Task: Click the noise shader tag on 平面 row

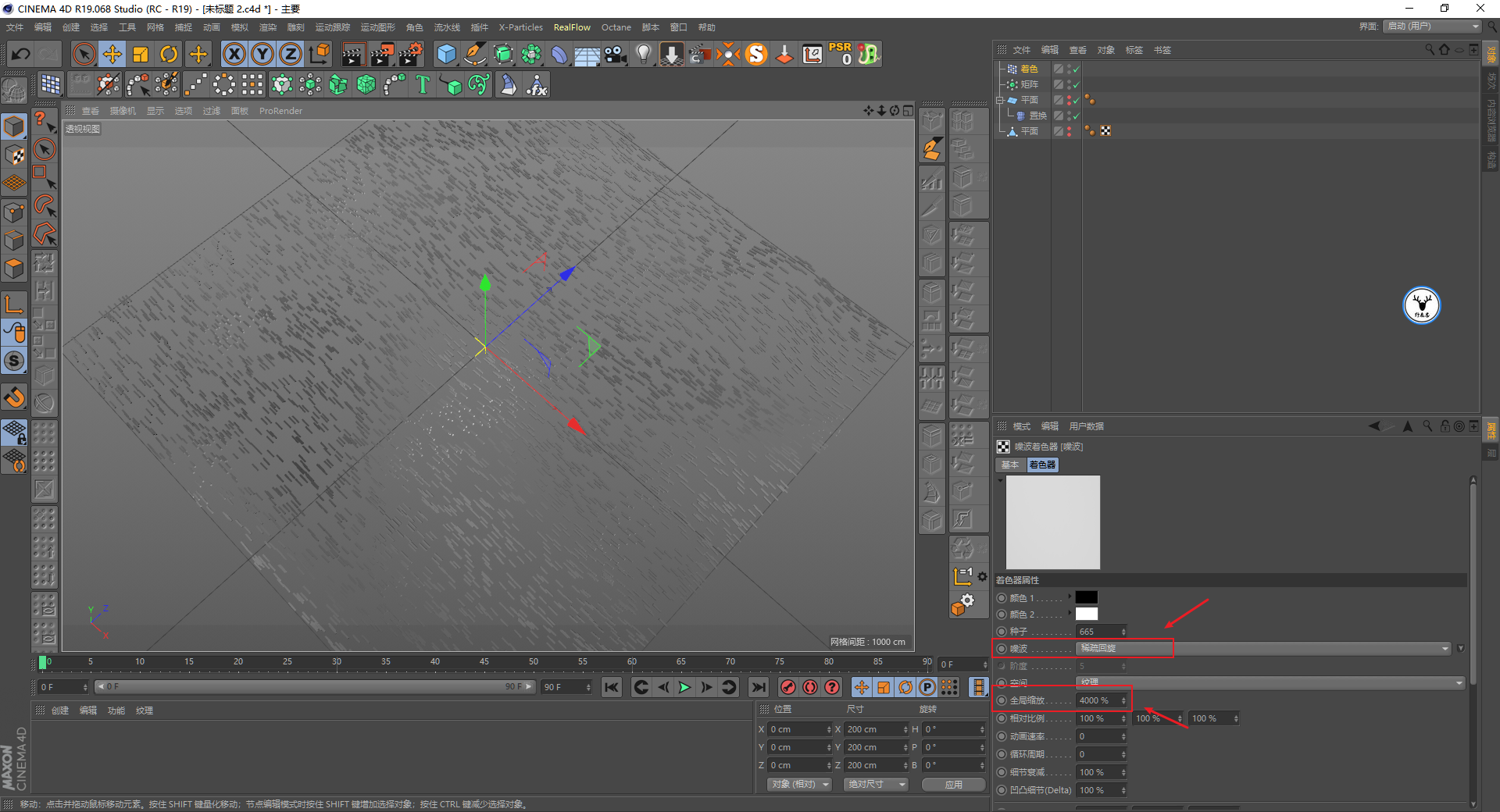Action: (1105, 131)
